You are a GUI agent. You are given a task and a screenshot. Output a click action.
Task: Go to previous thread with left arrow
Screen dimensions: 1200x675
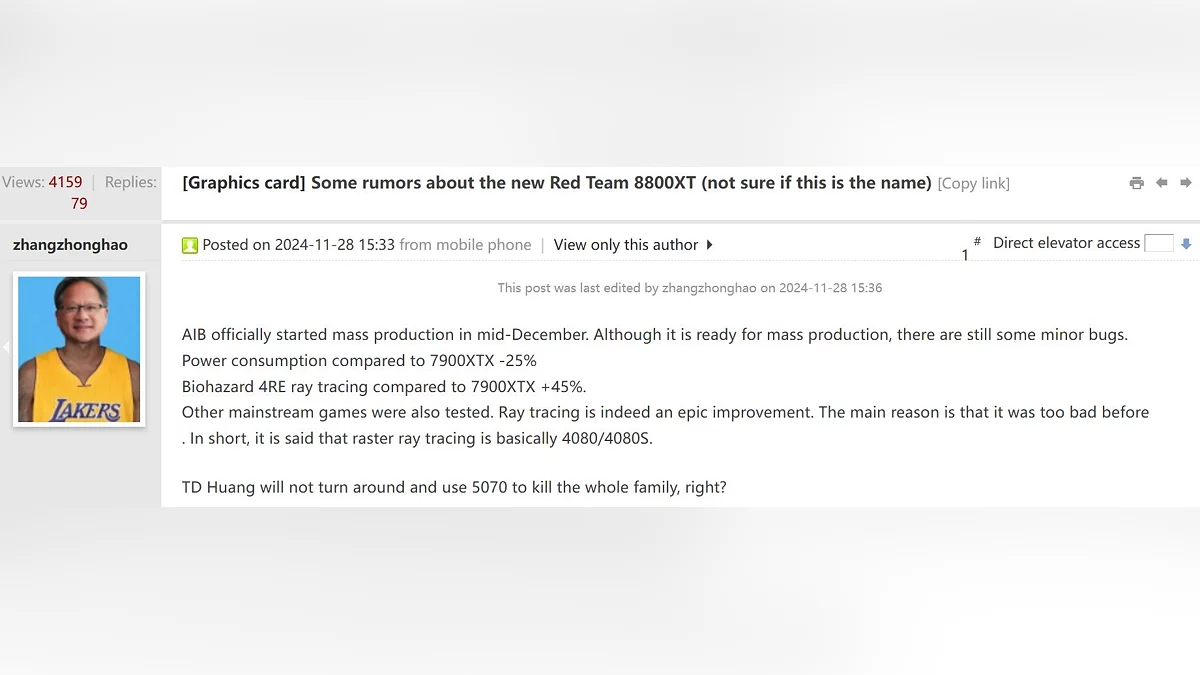click(1161, 183)
